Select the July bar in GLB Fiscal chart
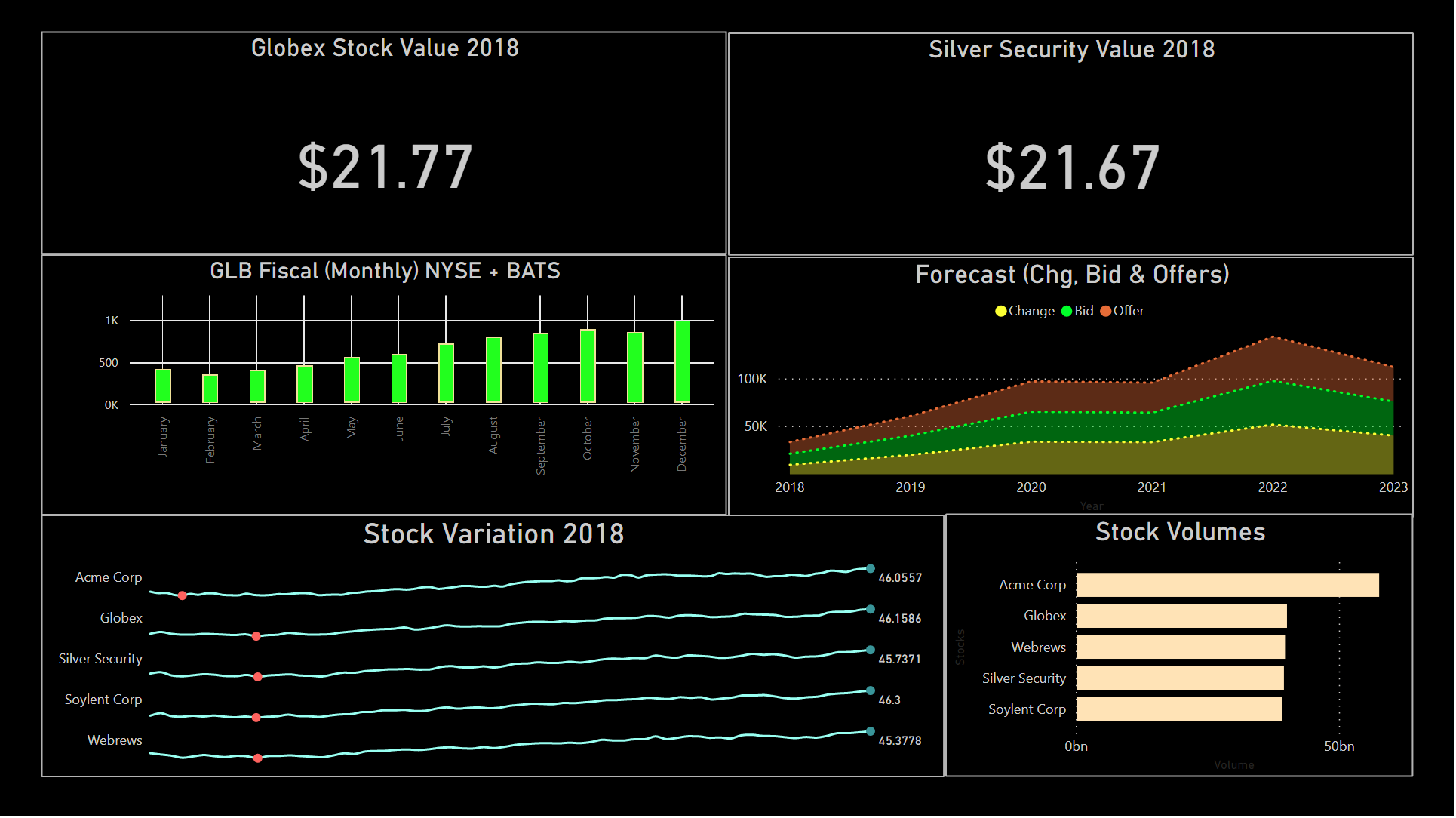This screenshot has height=818, width=1456. (446, 374)
